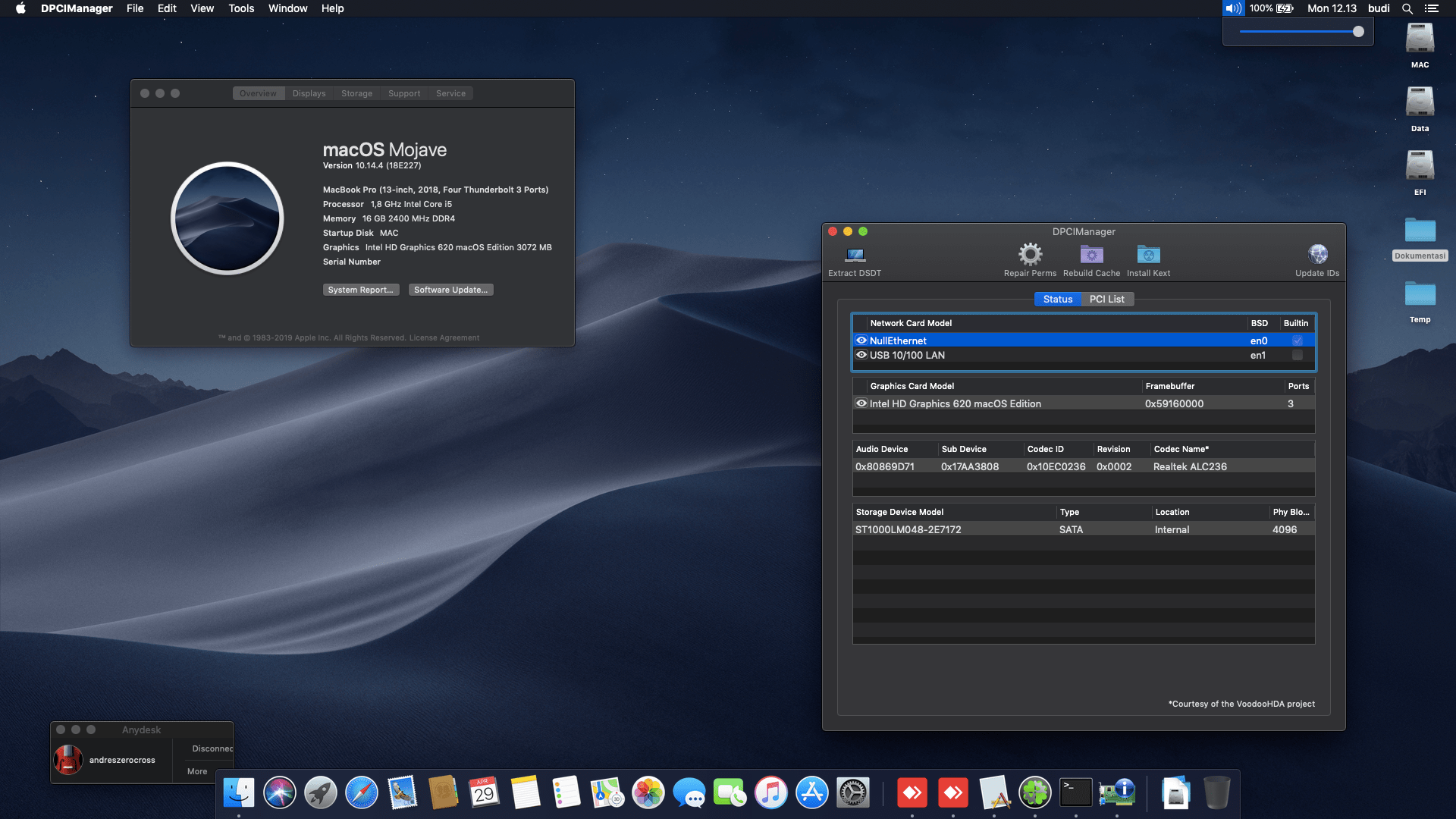Screen dimensions: 1456x819
Task: Select the Install Kext tool
Action: click(x=1148, y=258)
